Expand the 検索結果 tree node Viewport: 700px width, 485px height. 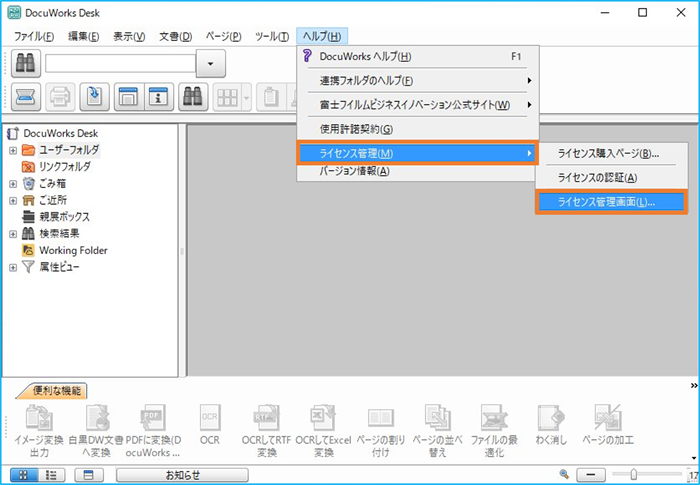[13, 234]
